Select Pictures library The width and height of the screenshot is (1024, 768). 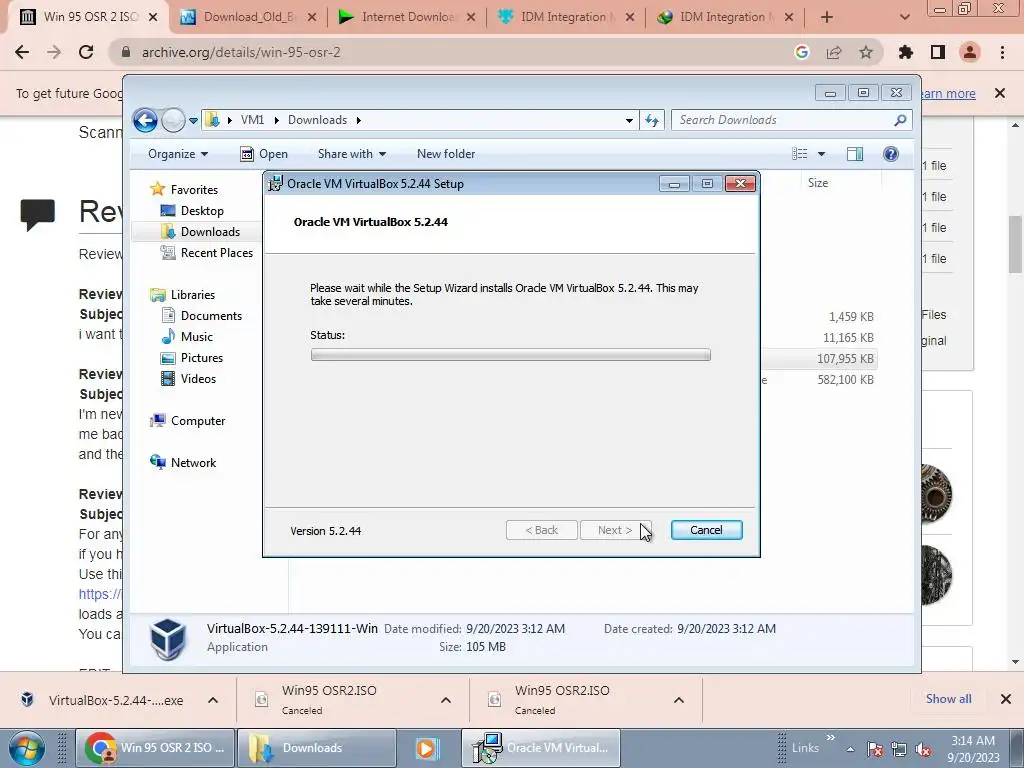[201, 357]
